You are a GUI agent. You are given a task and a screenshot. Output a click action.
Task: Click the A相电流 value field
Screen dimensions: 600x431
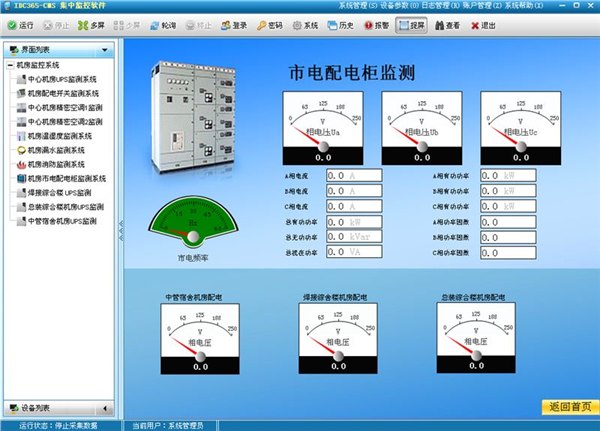(x=354, y=176)
